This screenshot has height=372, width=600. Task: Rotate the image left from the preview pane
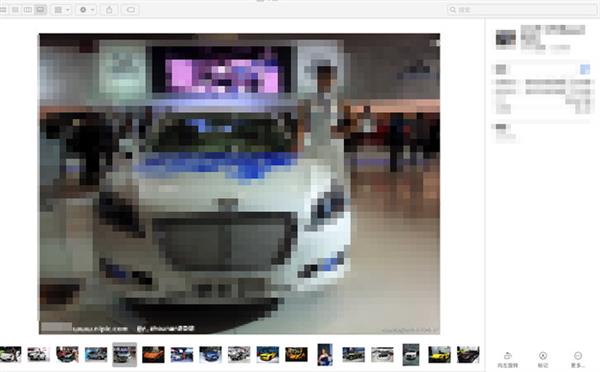click(x=507, y=360)
